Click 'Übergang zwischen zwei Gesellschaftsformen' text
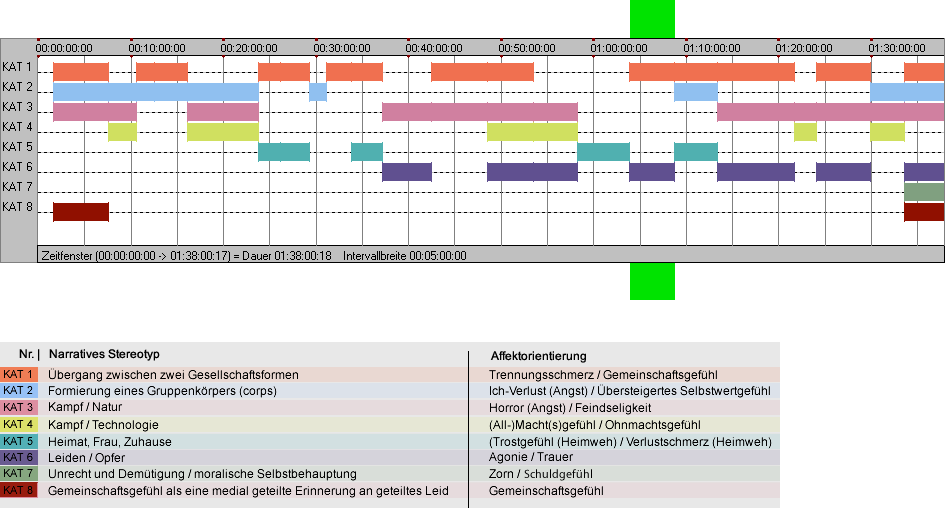This screenshot has height=530, width=945. tap(173, 374)
